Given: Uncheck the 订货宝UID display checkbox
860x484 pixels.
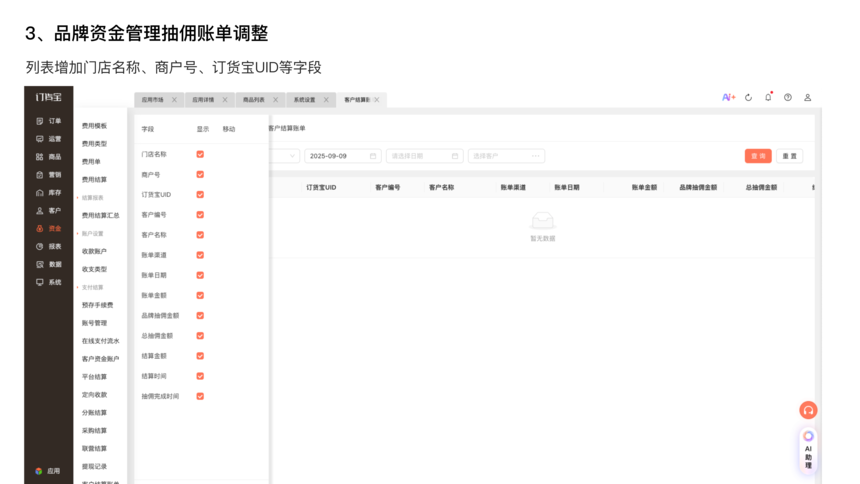Looking at the screenshot, I should point(200,195).
